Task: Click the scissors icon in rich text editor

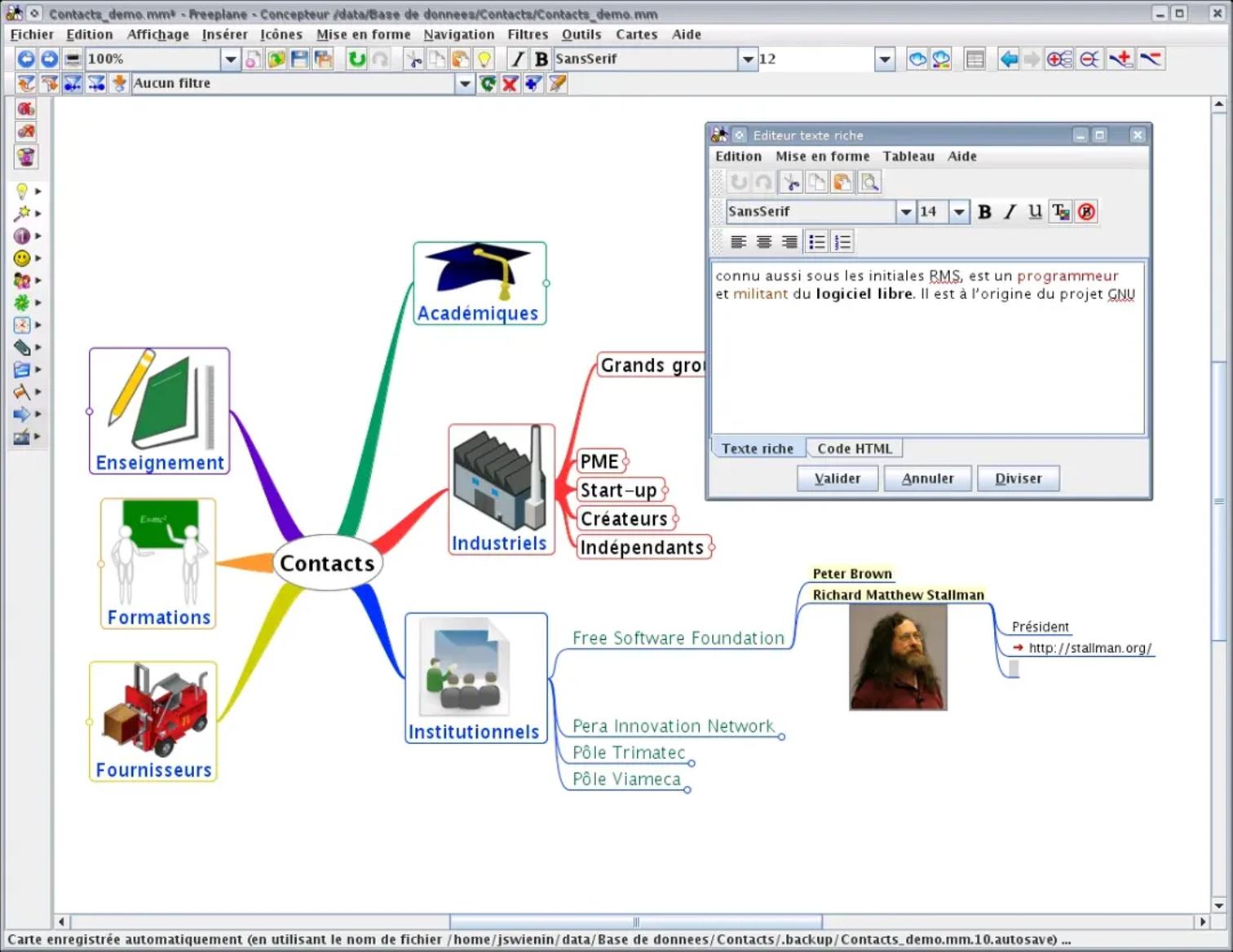Action: click(x=790, y=182)
